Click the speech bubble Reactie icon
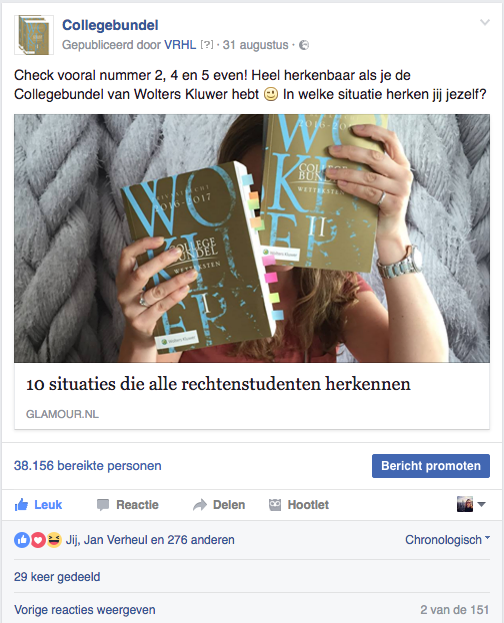 [x=103, y=505]
